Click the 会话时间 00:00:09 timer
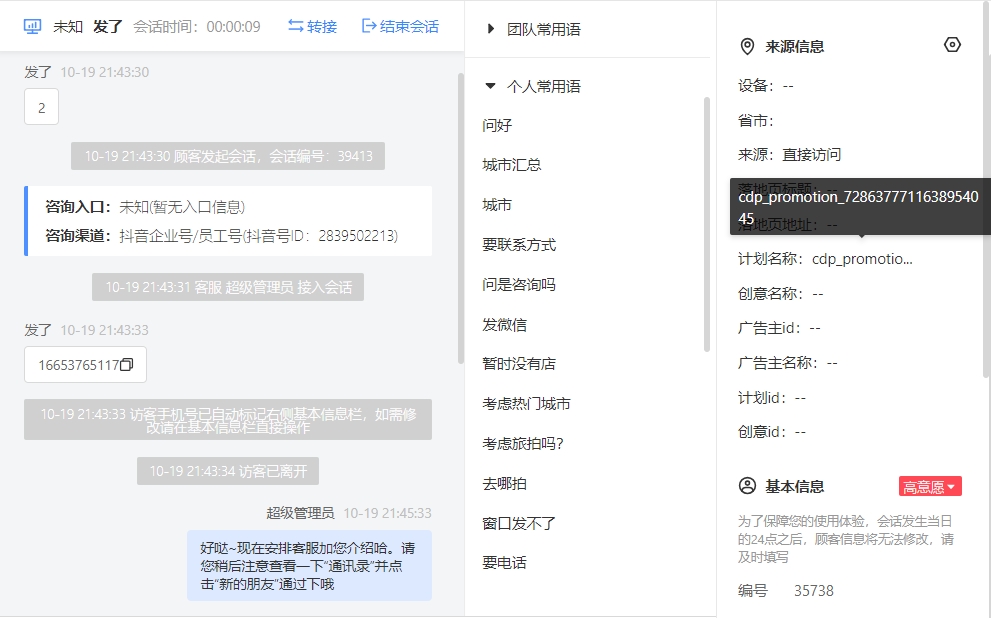The width and height of the screenshot is (991, 618). pyautogui.click(x=197, y=27)
